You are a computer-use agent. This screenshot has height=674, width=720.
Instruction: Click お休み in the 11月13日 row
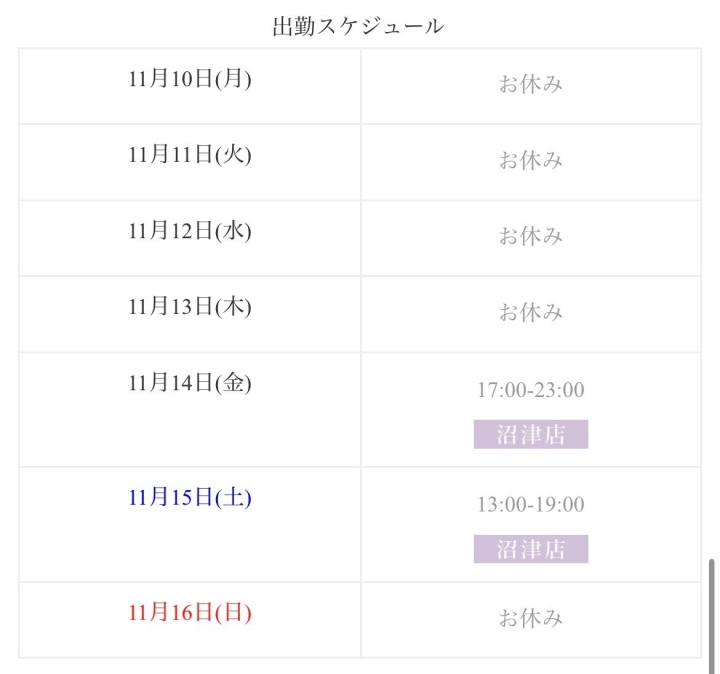pyautogui.click(x=530, y=312)
